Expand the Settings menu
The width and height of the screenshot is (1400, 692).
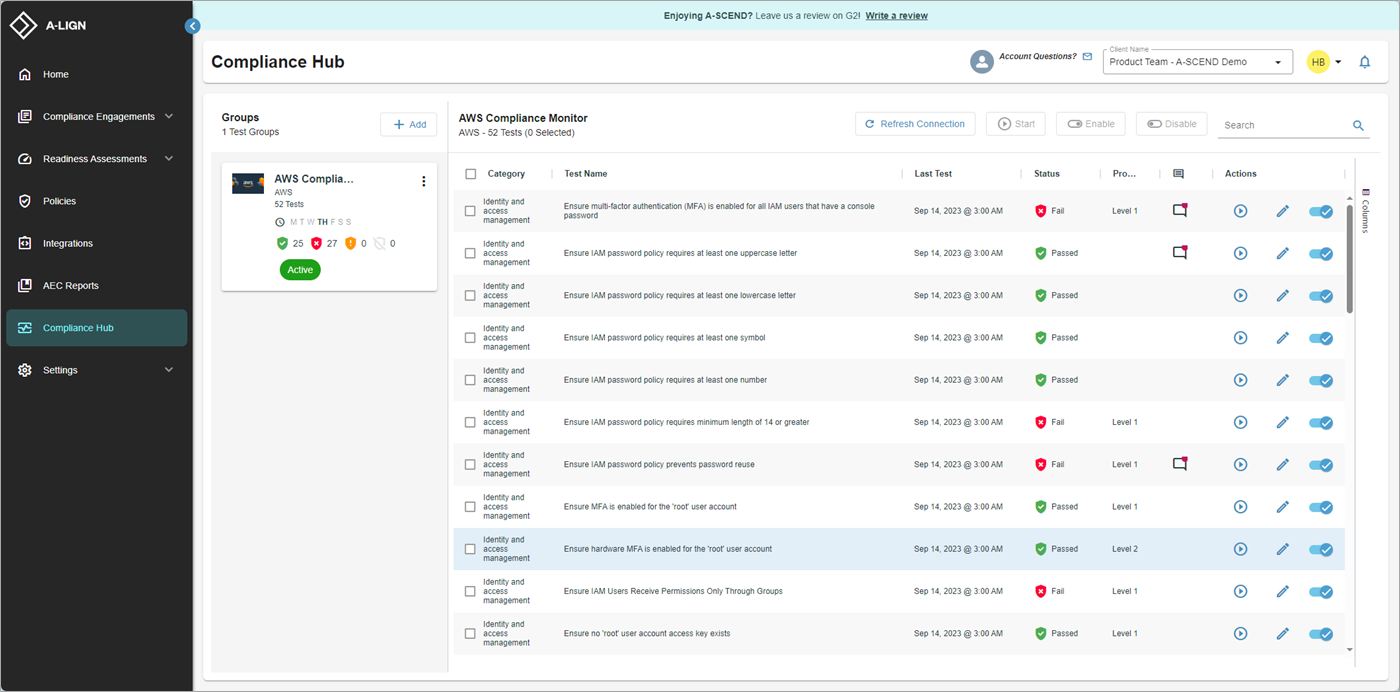pyautogui.click(x=168, y=370)
